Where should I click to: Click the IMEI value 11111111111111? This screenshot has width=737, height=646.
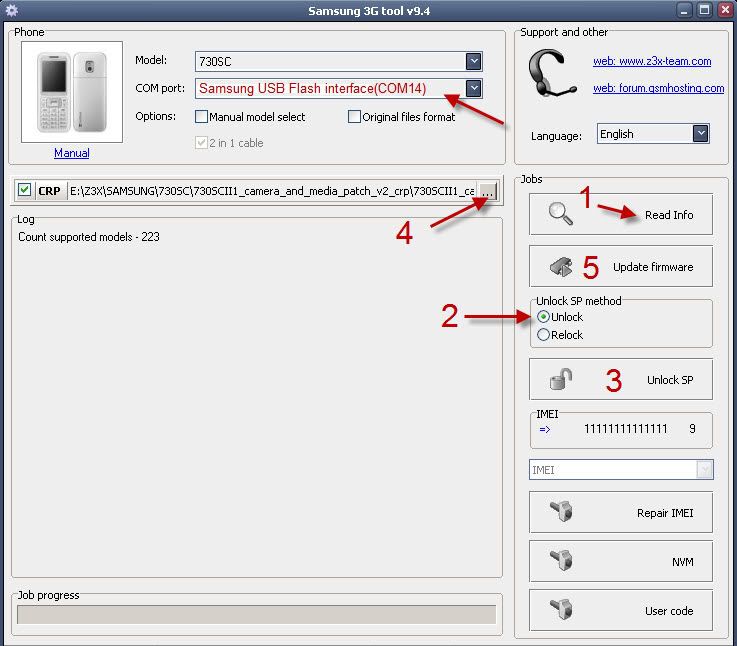[x=625, y=429]
